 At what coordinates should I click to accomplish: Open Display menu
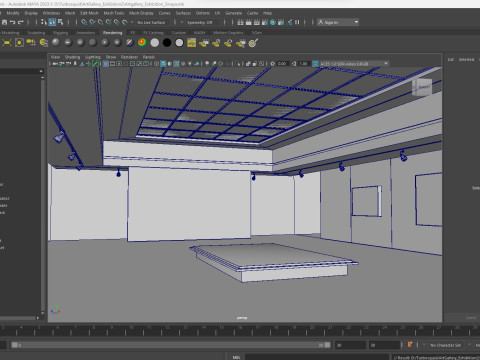[x=31, y=13]
